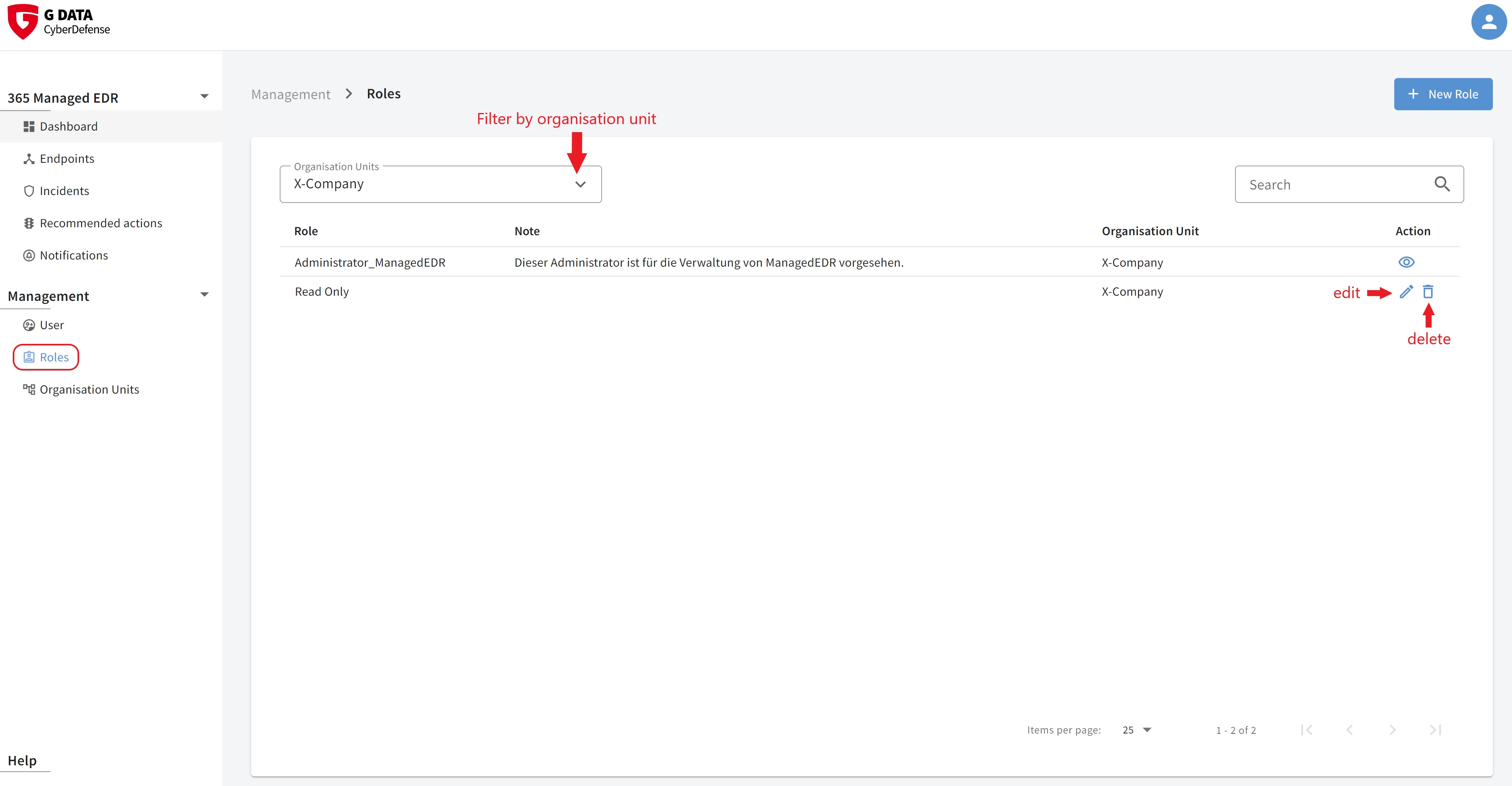
Task: Collapse the Management section arrow
Action: coord(204,295)
